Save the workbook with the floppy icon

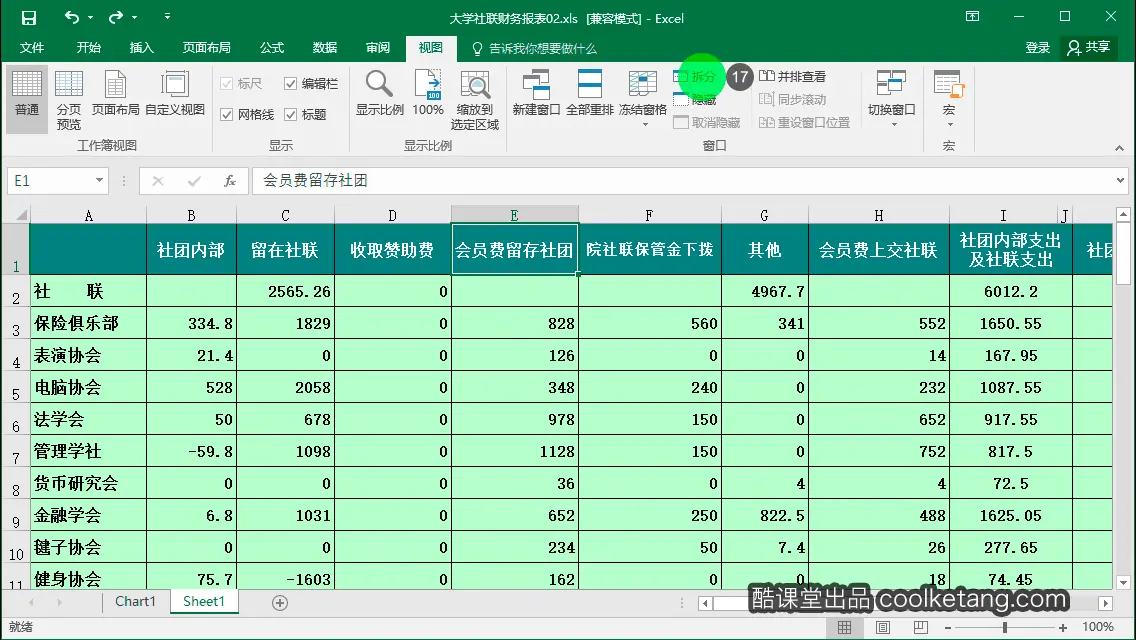[28, 17]
